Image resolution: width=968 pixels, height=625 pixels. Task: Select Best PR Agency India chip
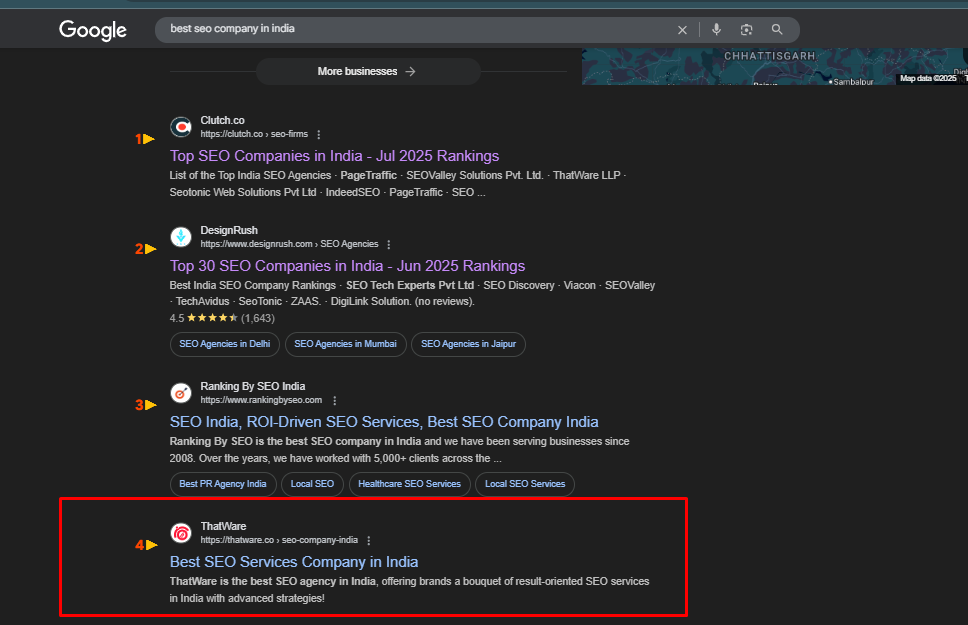pyautogui.click(x=223, y=484)
